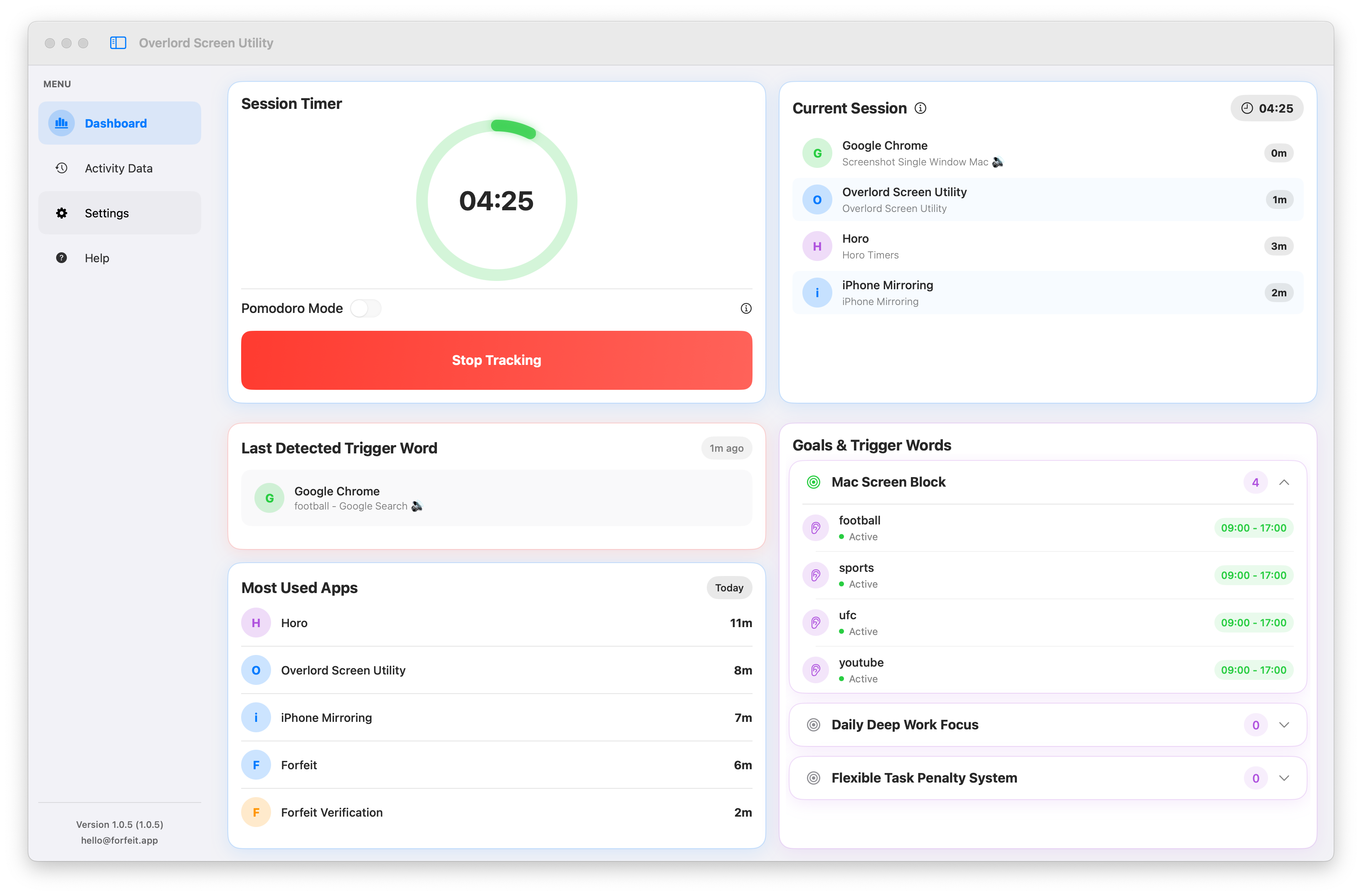The width and height of the screenshot is (1362, 896).
Task: Click 'Screenshot Single Window Mac' subtitle
Action: [x=915, y=162]
